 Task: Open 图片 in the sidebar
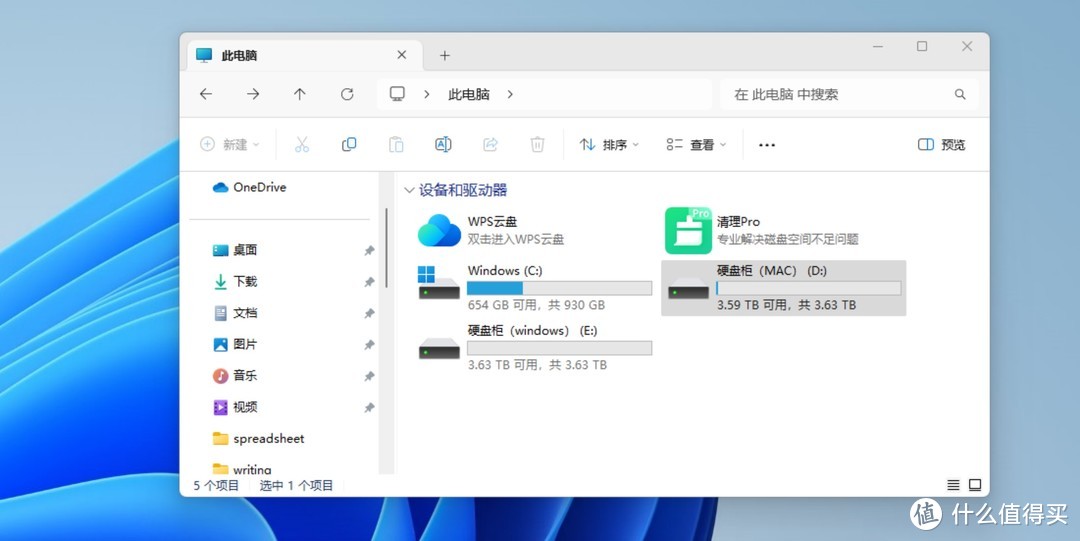(235, 344)
